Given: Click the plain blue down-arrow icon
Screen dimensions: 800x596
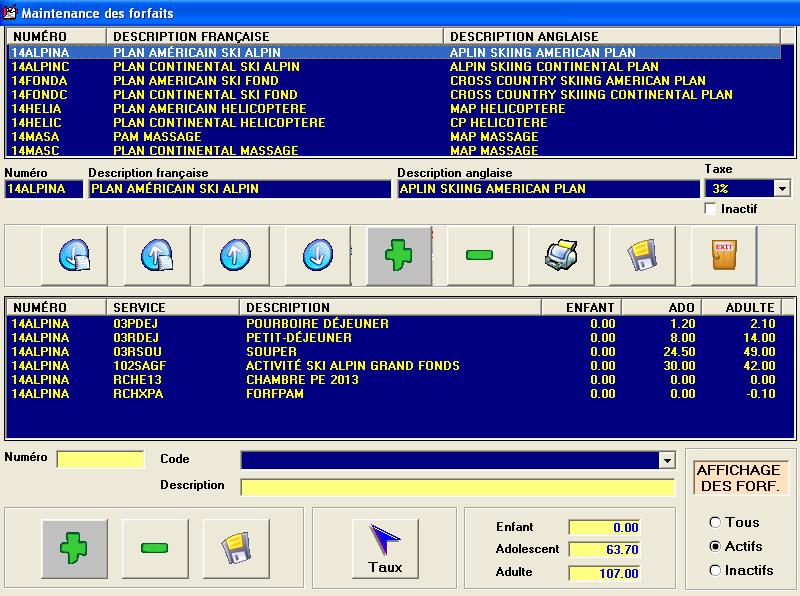Looking at the screenshot, I should pos(318,255).
